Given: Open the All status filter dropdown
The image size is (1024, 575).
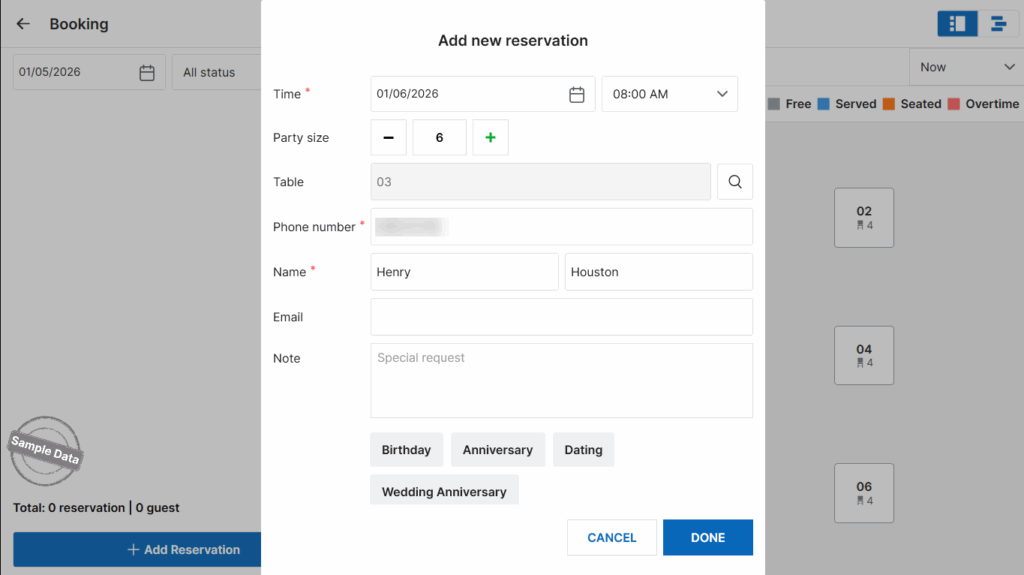Looking at the screenshot, I should point(215,73).
